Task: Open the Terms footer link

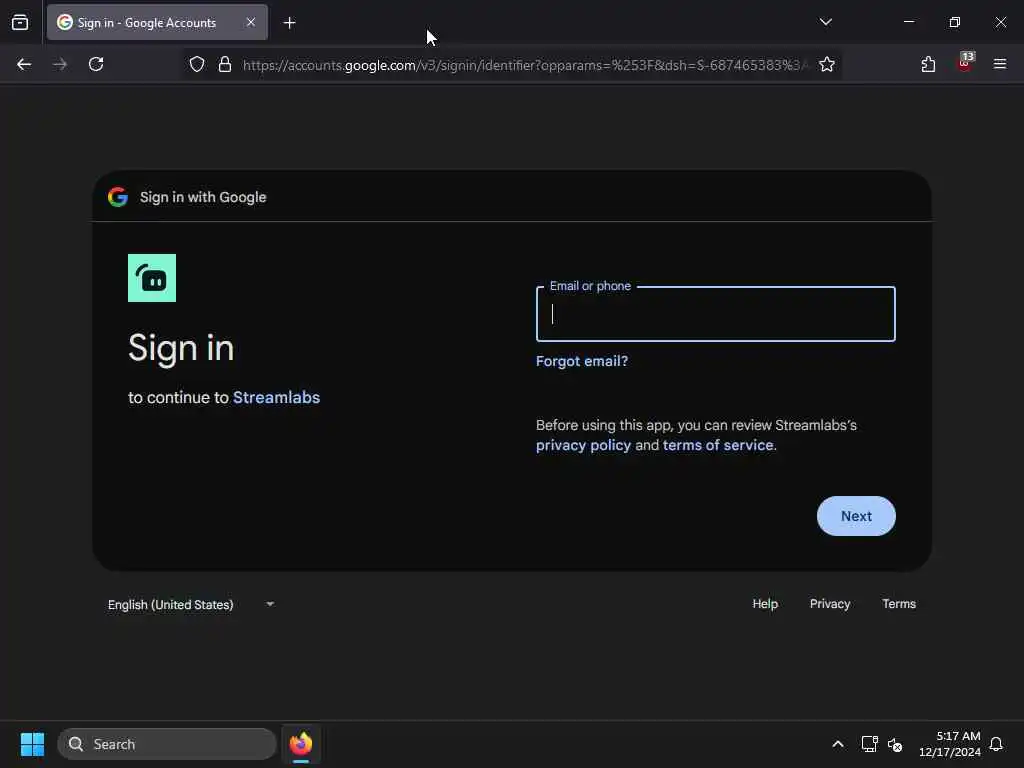Action: point(899,604)
